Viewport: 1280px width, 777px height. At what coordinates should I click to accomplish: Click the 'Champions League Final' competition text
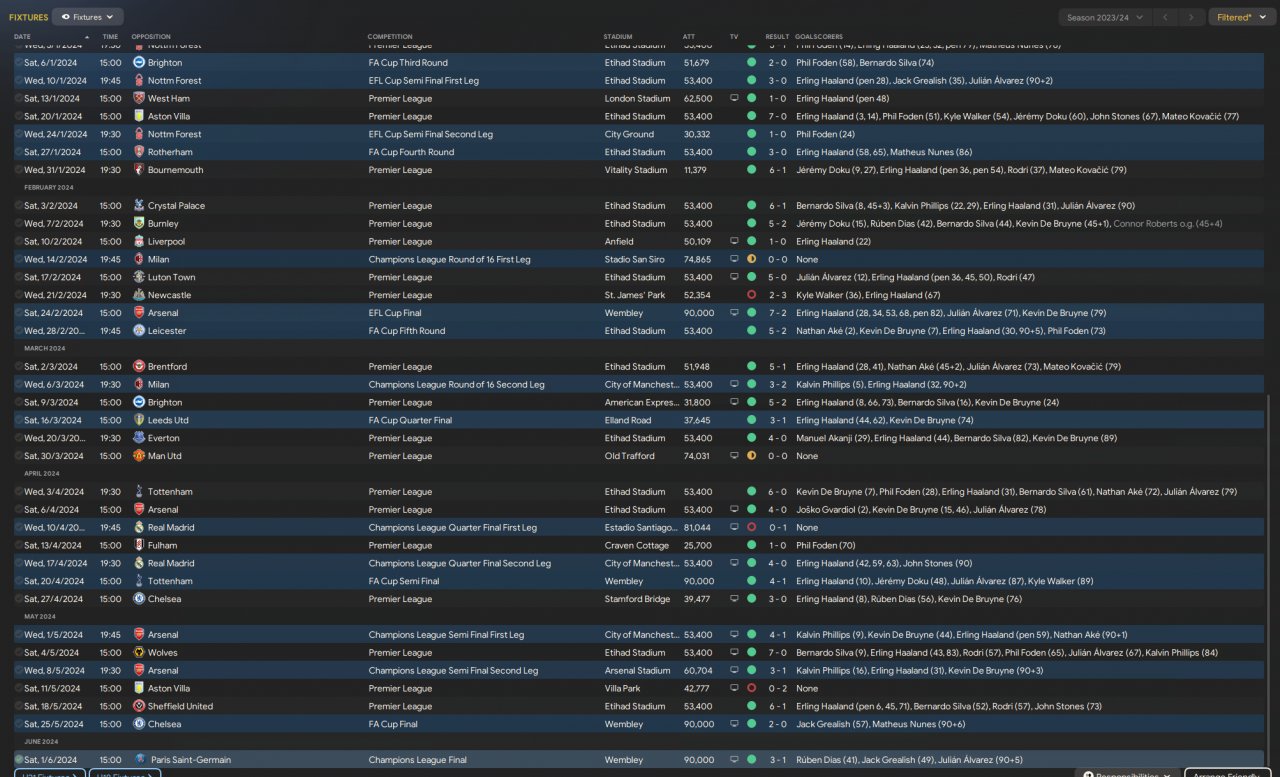click(x=417, y=760)
